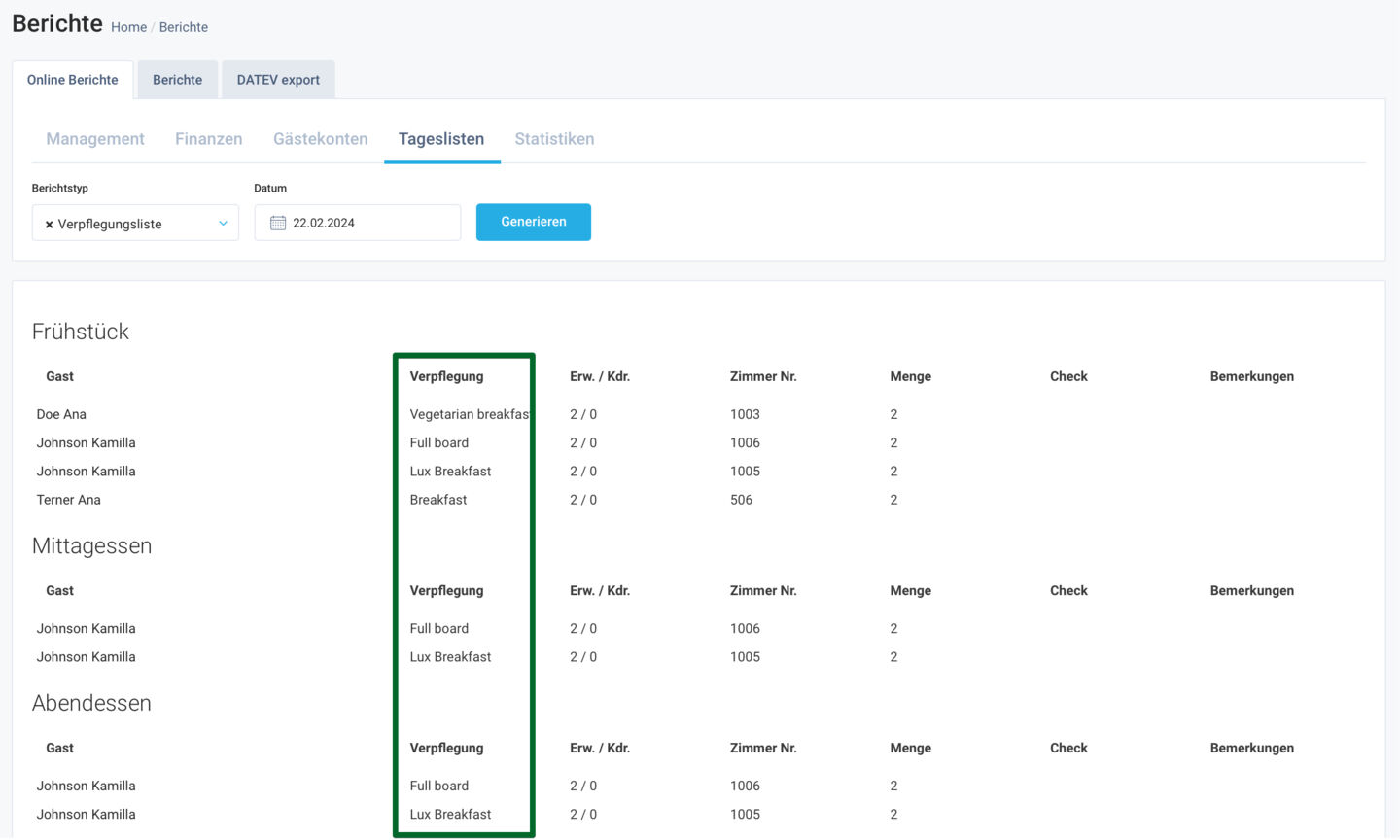
Task: Click room 1005 in the Mittagessen table
Action: click(x=745, y=657)
